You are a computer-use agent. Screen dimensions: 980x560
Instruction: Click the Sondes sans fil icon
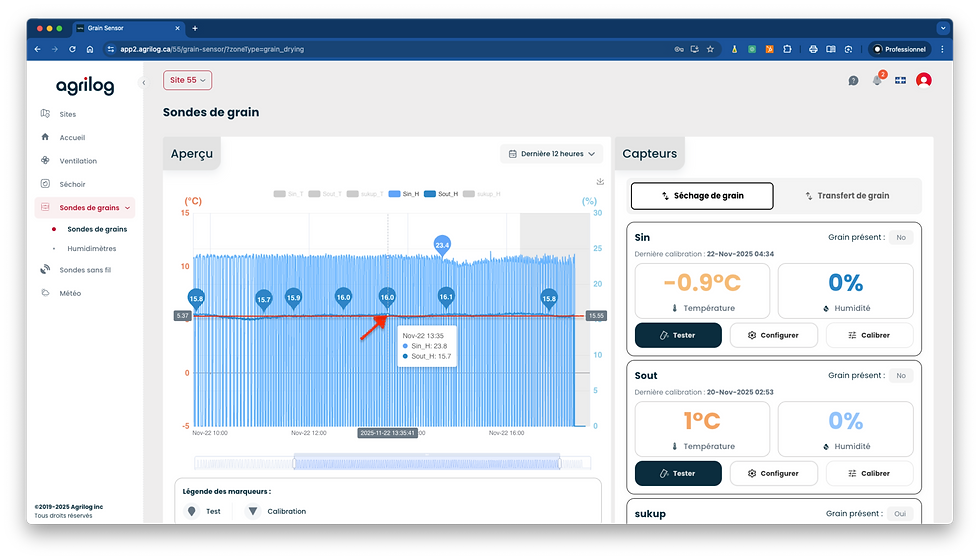tap(45, 269)
